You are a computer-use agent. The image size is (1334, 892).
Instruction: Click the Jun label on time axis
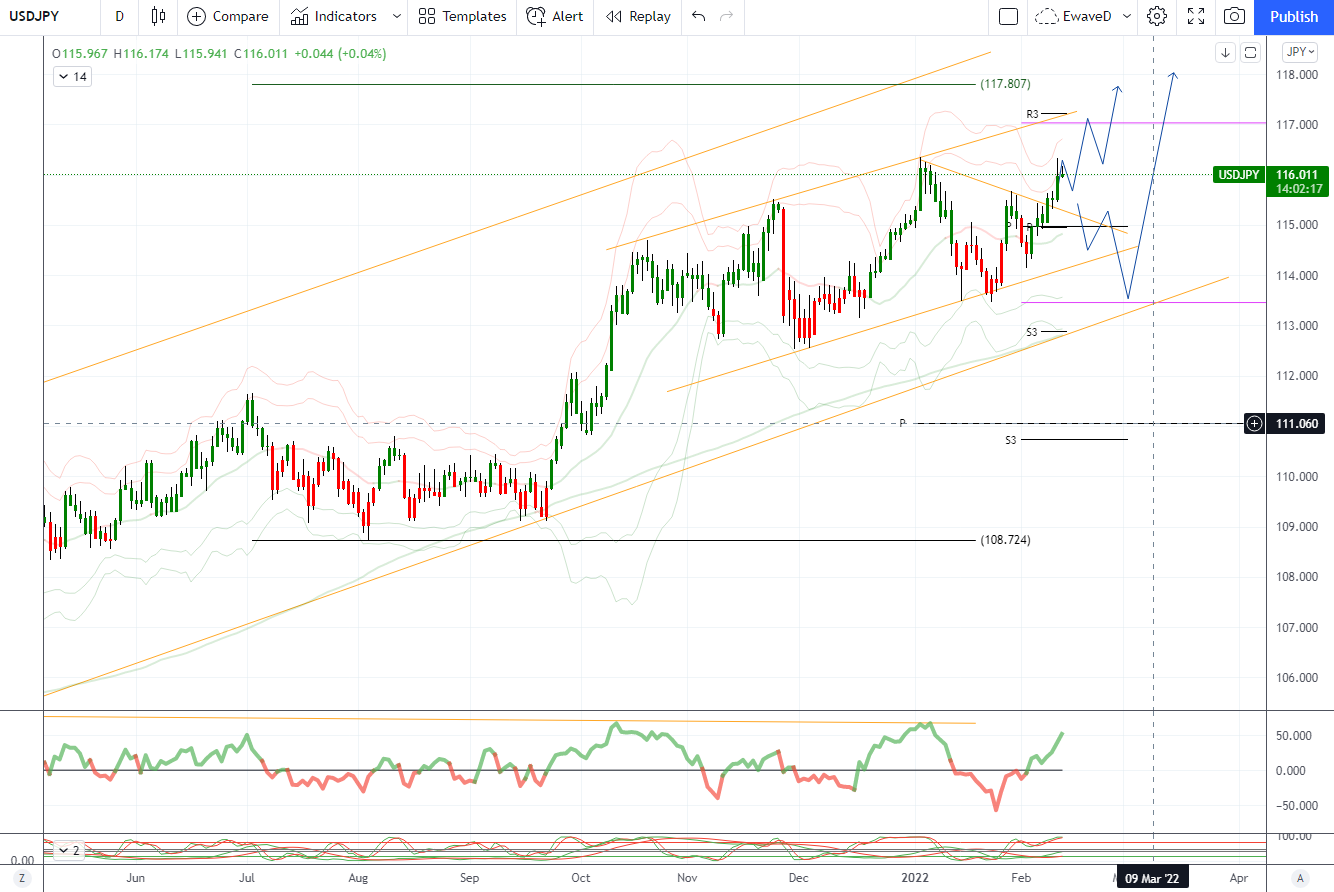point(137,878)
